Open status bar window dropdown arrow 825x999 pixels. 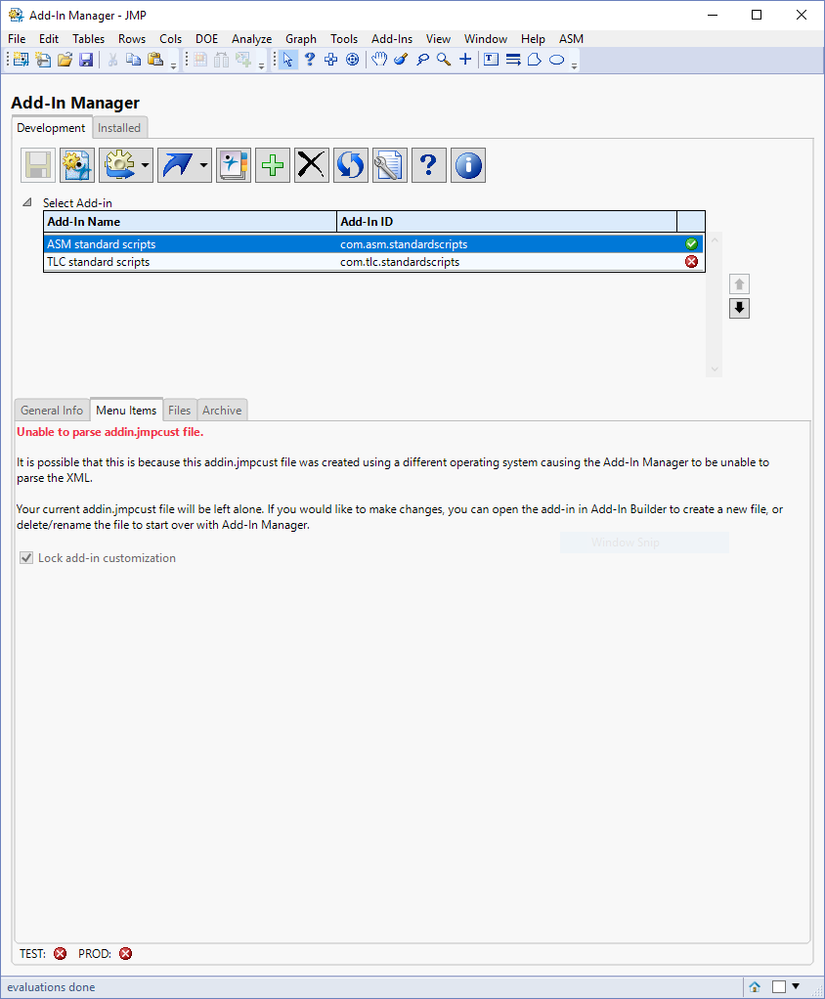click(x=796, y=986)
